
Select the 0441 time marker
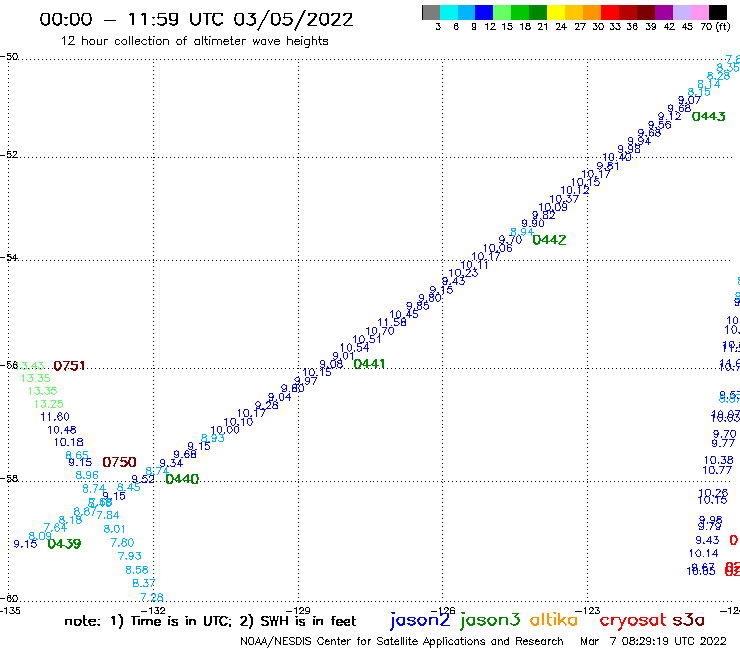[x=370, y=363]
